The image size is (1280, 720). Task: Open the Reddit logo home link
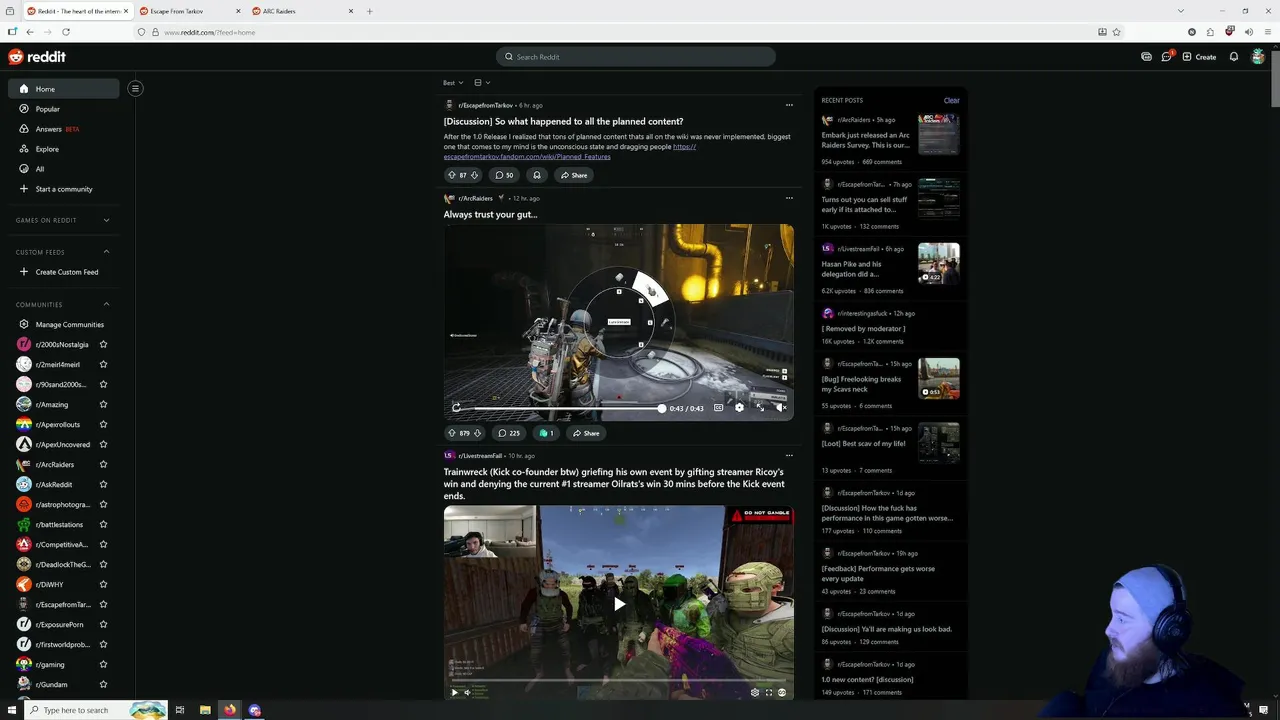[x=37, y=57]
